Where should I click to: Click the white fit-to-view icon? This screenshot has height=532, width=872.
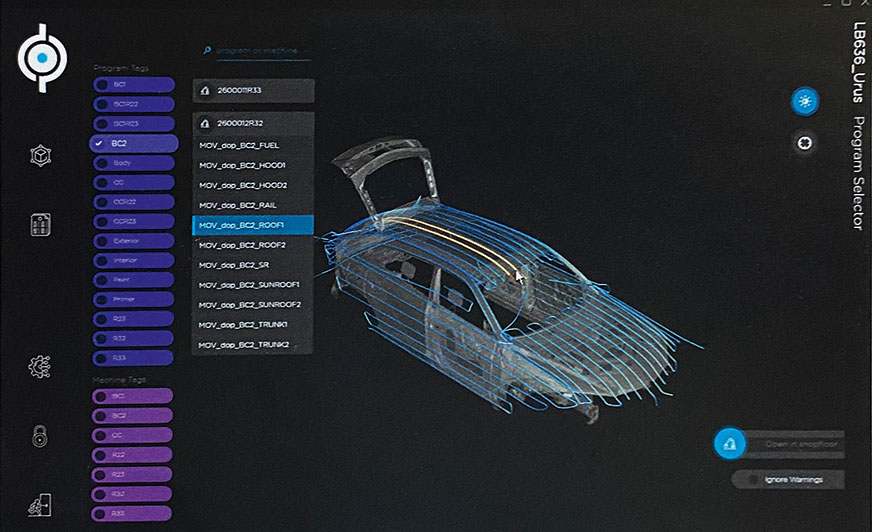coord(804,142)
